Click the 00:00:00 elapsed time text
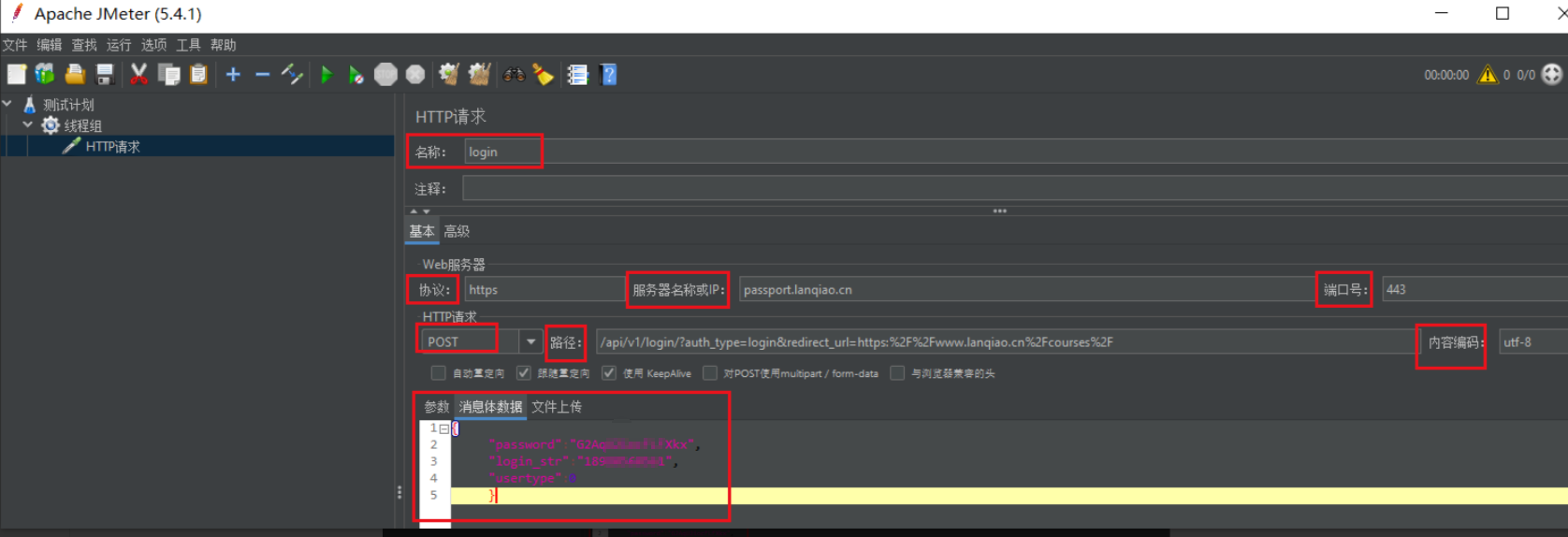The image size is (1568, 537). tap(1446, 75)
